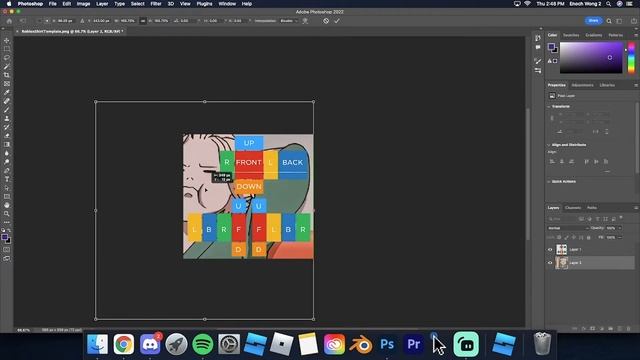Screen dimensions: 640x360
Task: Open the Image menu
Action: (83, 4)
